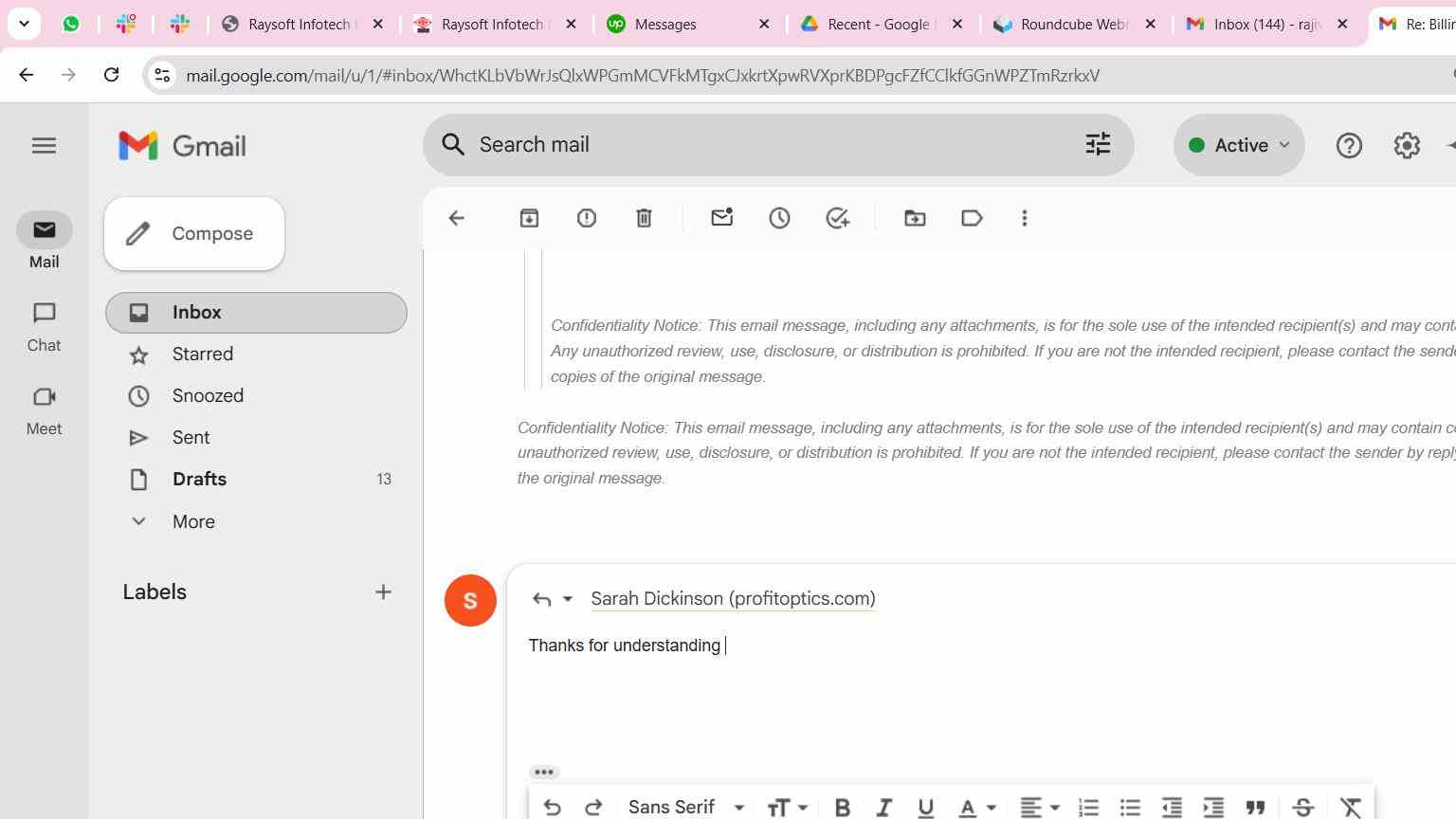Open the Settings gear
This screenshot has width=1456, height=819.
pyautogui.click(x=1407, y=145)
